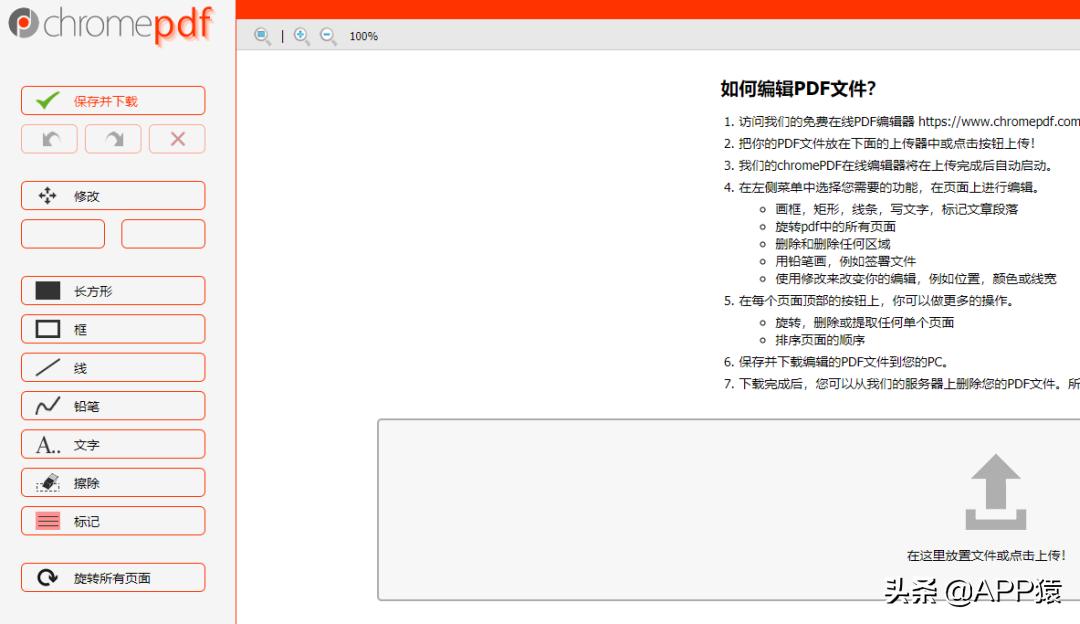Viewport: 1080px width, 624px height.
Task: Click 保存并下载 to save and download
Action: pyautogui.click(x=112, y=100)
